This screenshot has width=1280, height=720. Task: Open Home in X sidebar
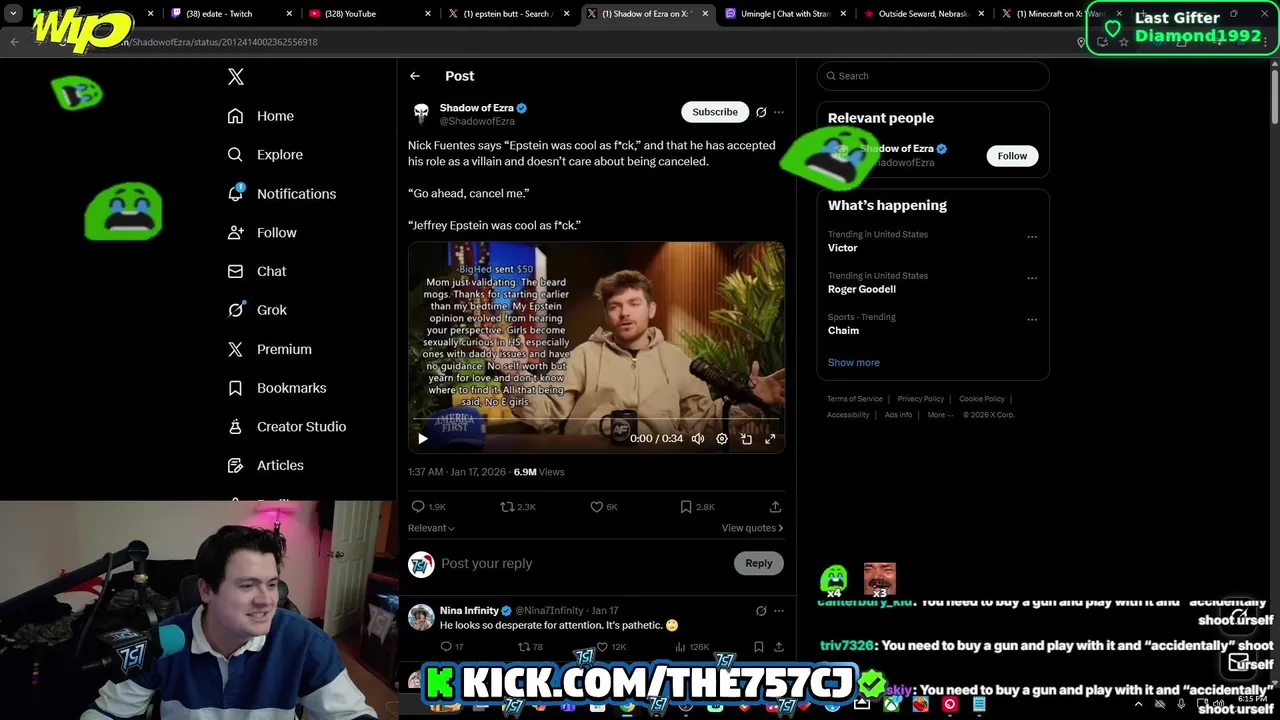click(260, 116)
